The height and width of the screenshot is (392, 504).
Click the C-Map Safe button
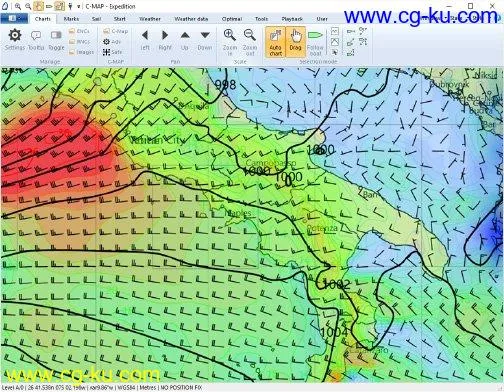point(112,52)
